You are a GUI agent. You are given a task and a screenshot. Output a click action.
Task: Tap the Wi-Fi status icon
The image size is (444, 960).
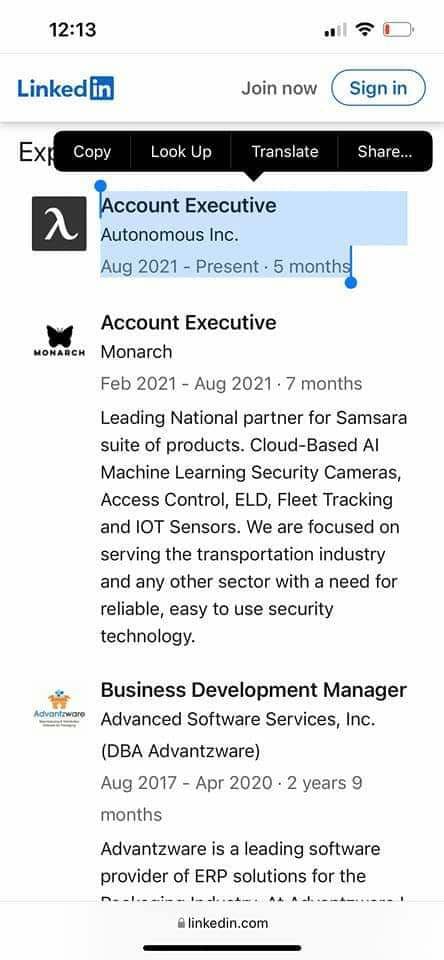pyautogui.click(x=365, y=29)
